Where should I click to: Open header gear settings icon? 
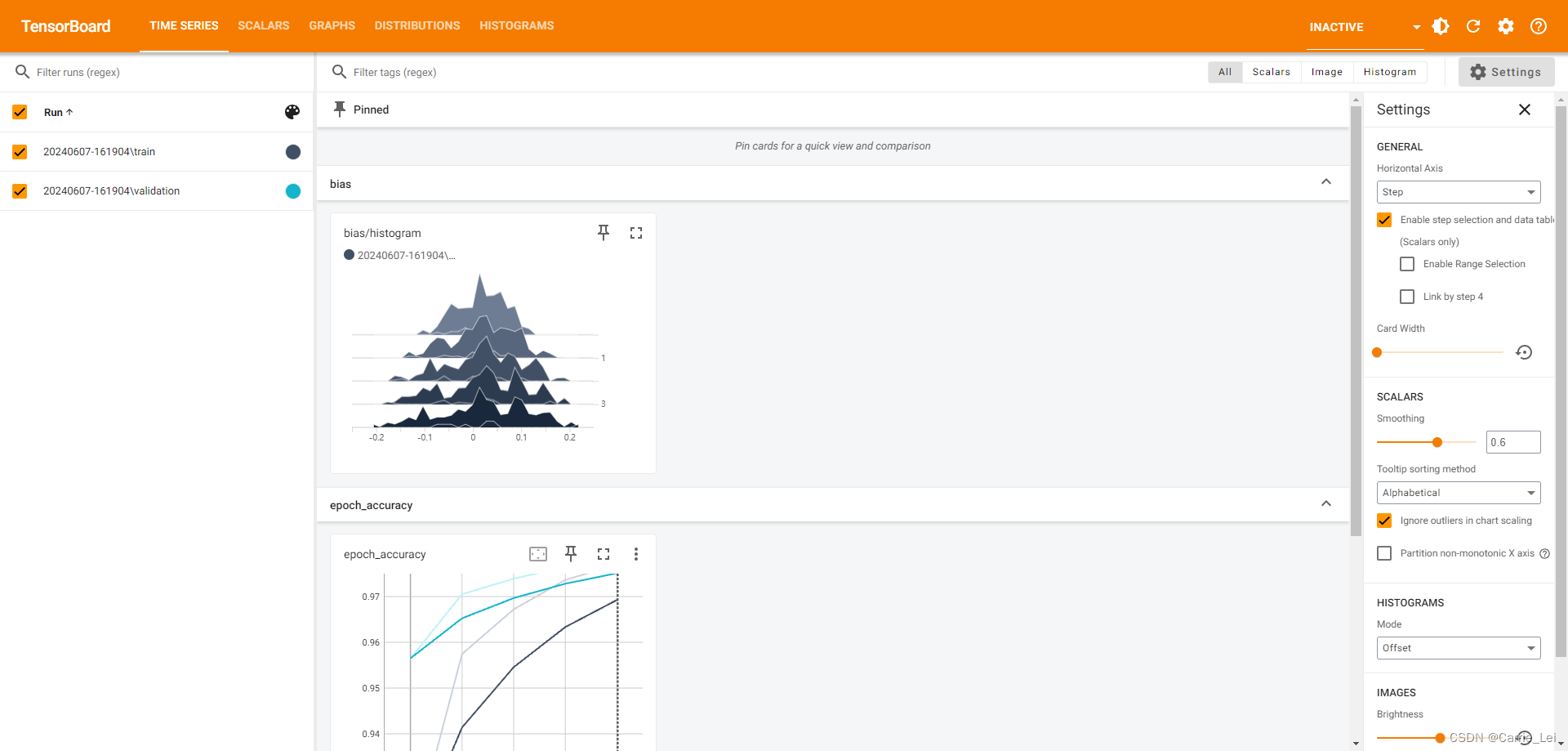1506,26
